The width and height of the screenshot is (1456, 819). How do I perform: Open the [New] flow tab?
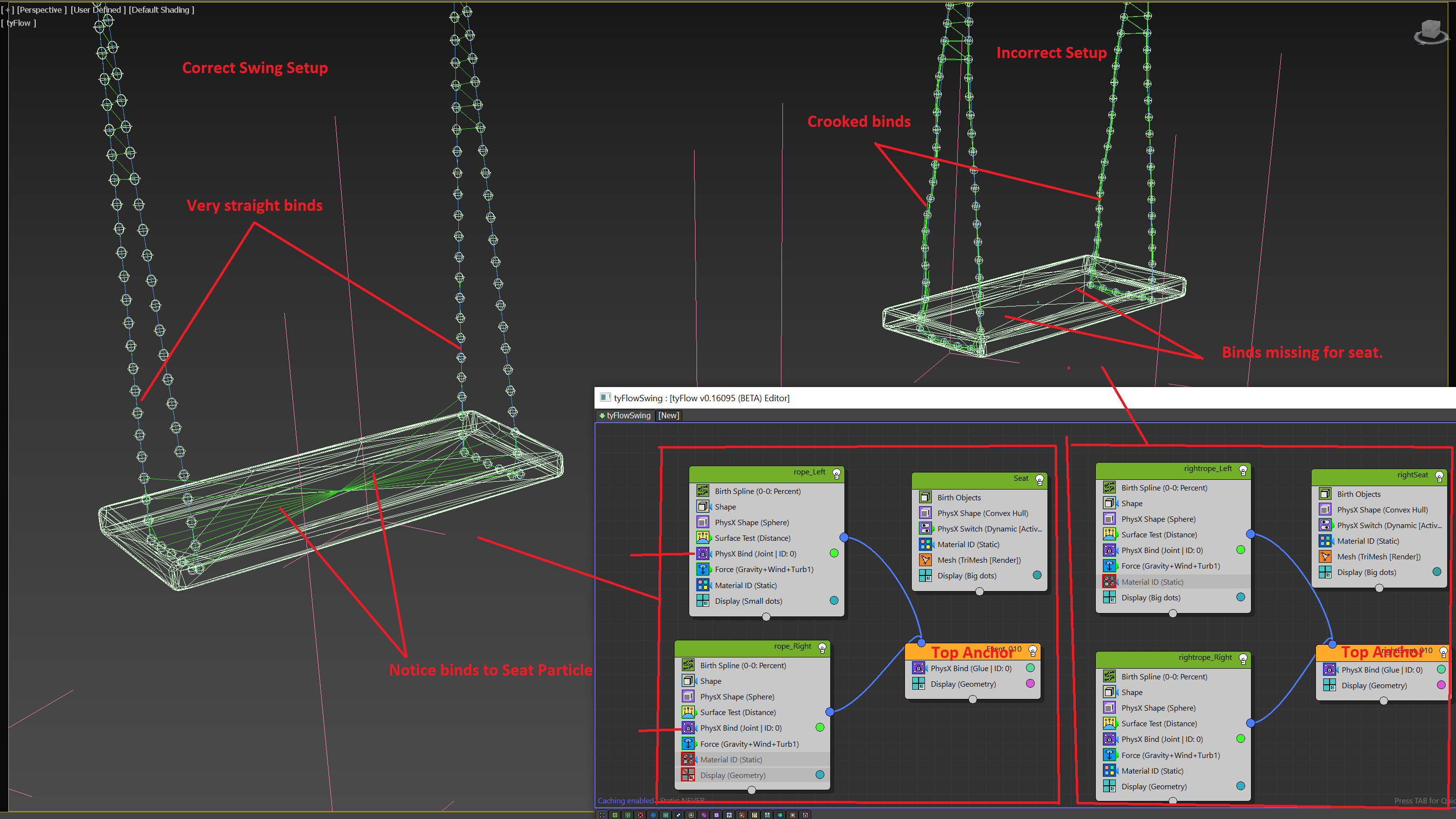click(x=668, y=415)
